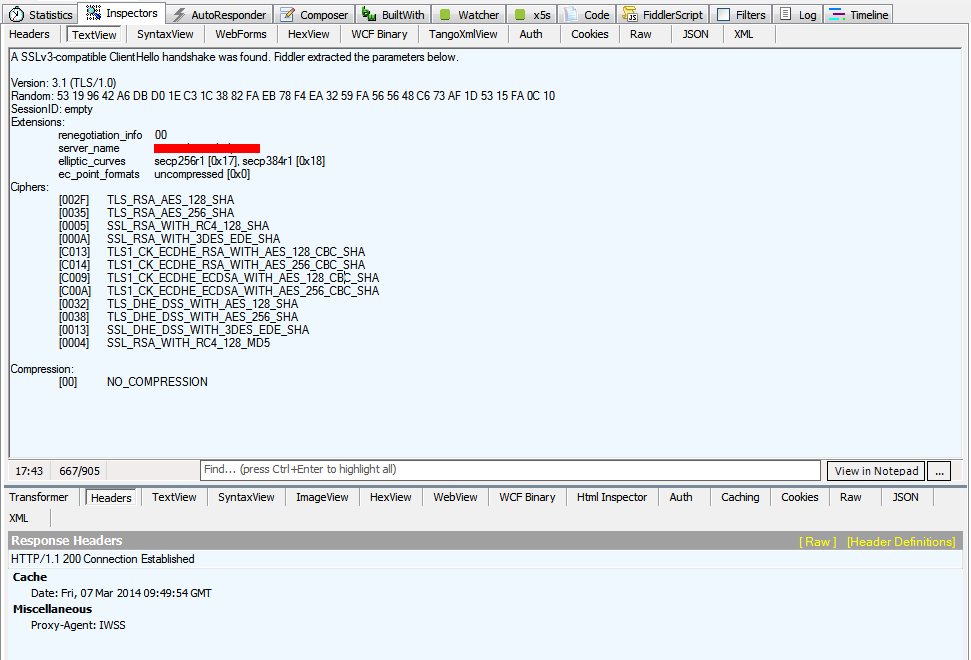This screenshot has width=971, height=660.
Task: Open the Composer tab
Action: (314, 15)
